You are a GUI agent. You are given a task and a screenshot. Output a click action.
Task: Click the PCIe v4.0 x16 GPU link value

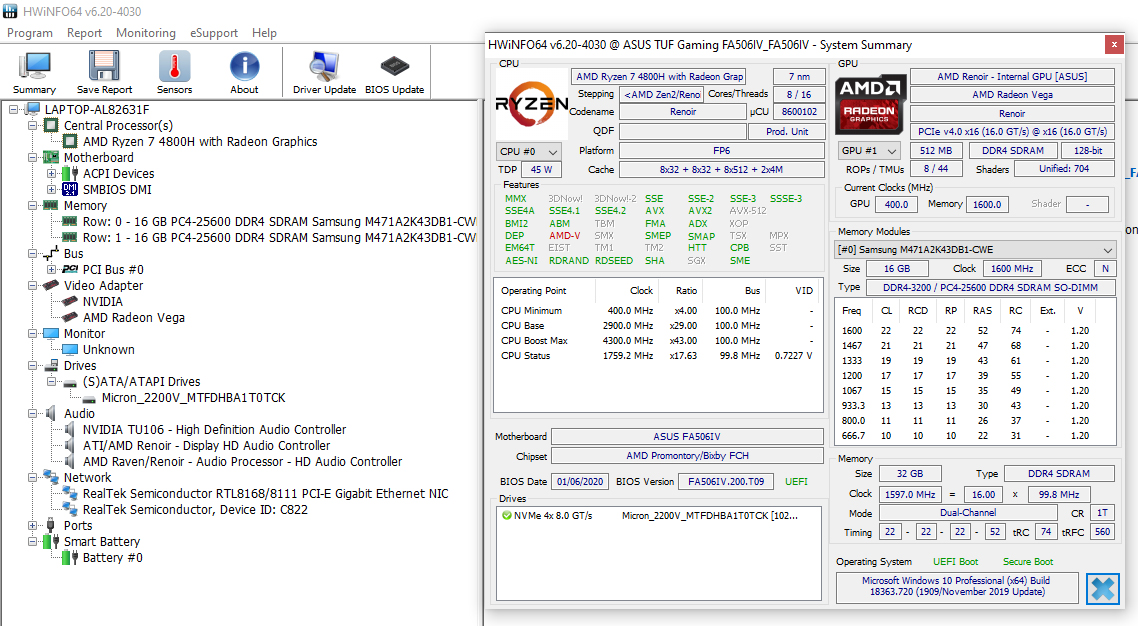1012,131
